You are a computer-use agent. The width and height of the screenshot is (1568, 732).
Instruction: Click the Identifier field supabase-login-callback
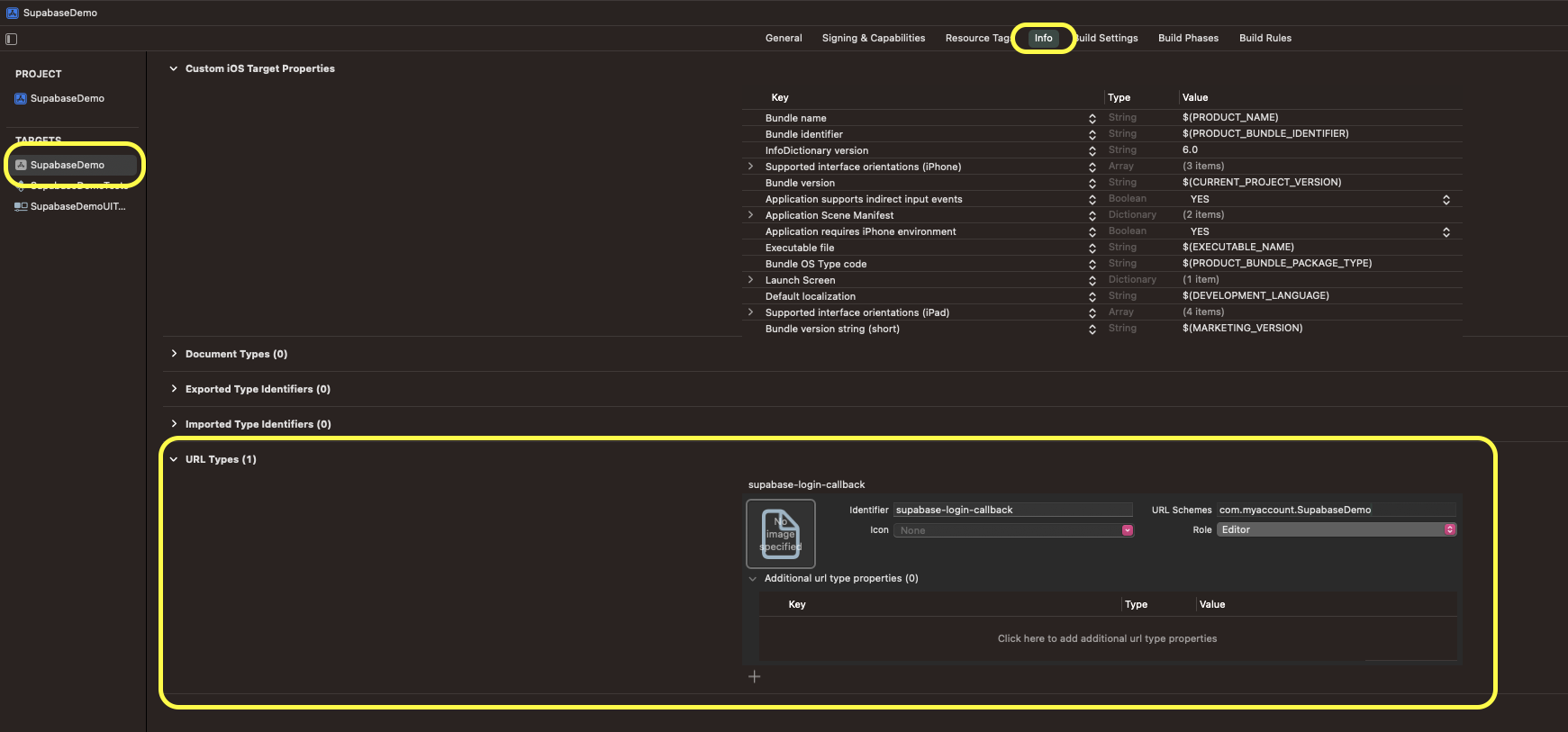tap(1013, 510)
